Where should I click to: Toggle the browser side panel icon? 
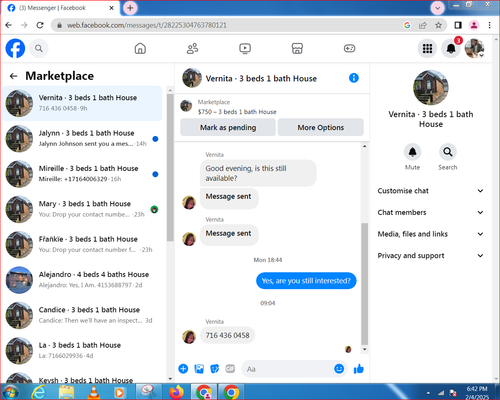tap(458, 25)
